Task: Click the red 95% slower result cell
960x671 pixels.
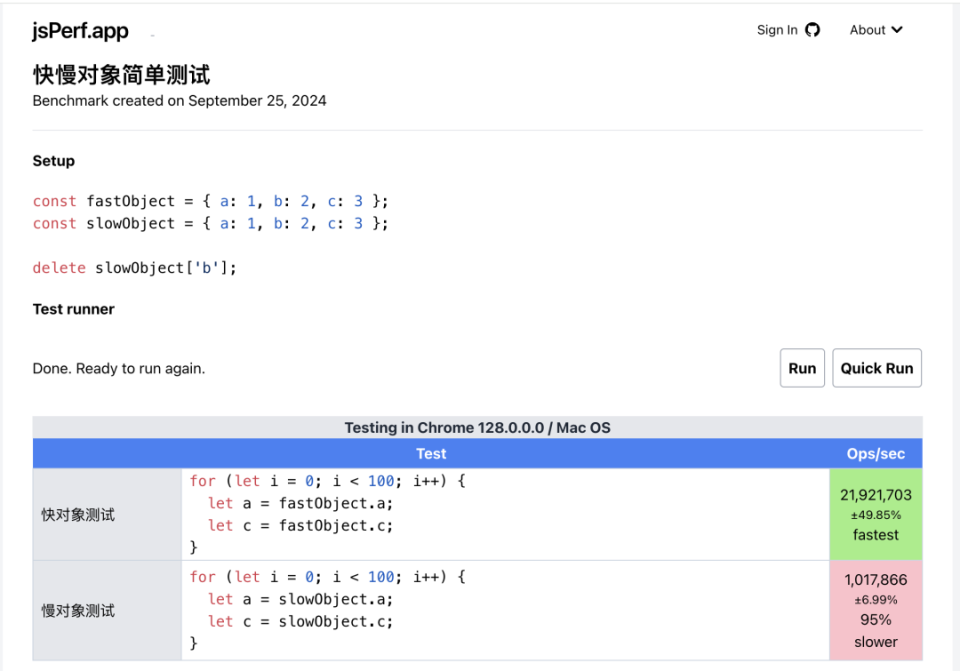Action: (875, 610)
